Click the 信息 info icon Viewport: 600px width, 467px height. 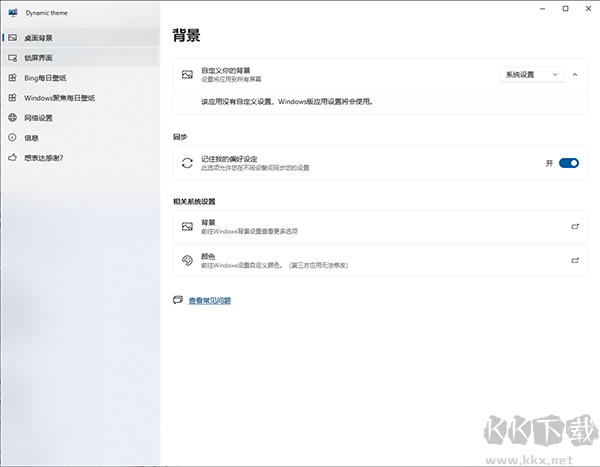point(13,137)
